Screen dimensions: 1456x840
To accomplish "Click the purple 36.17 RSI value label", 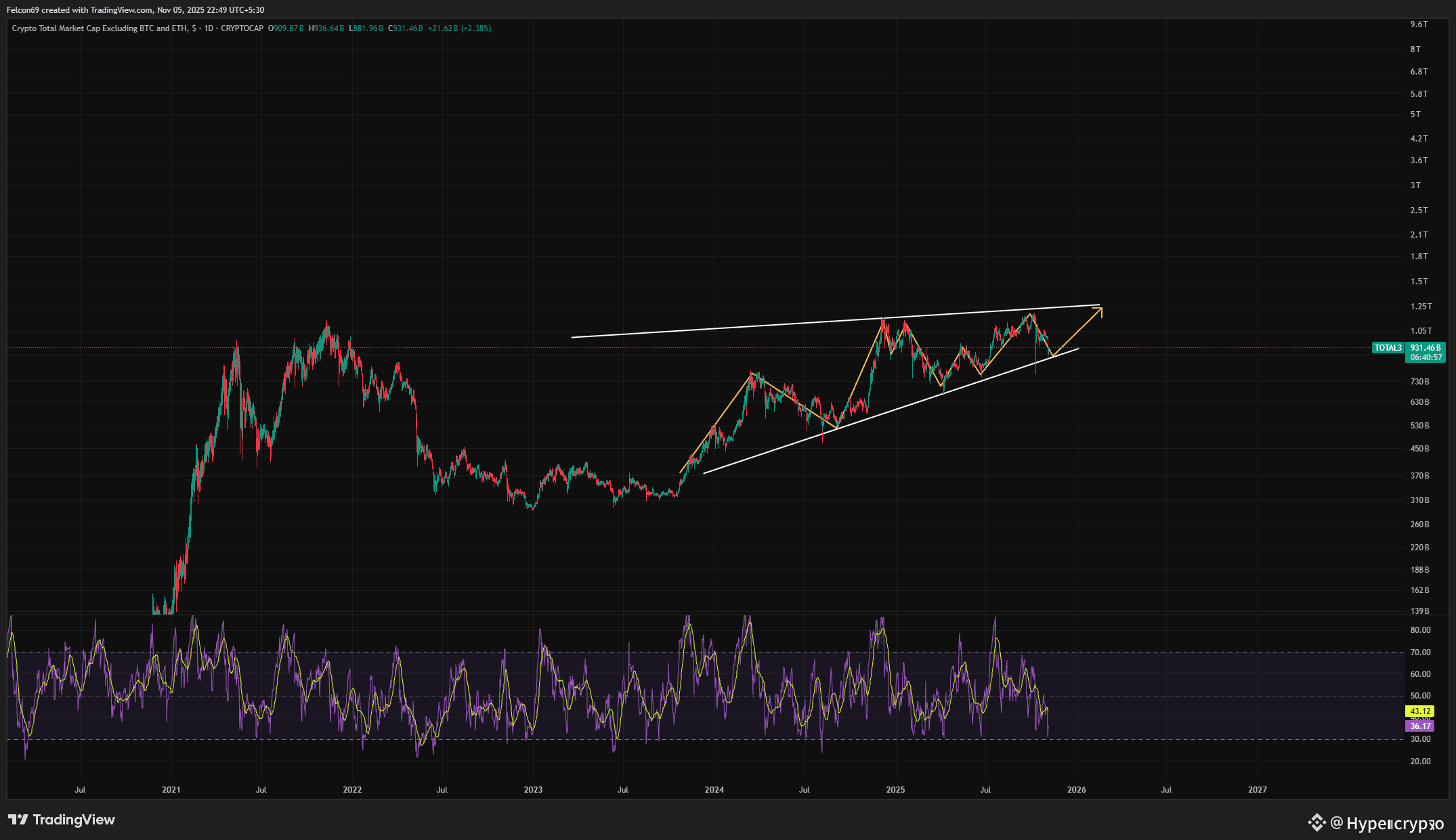I will pyautogui.click(x=1420, y=726).
